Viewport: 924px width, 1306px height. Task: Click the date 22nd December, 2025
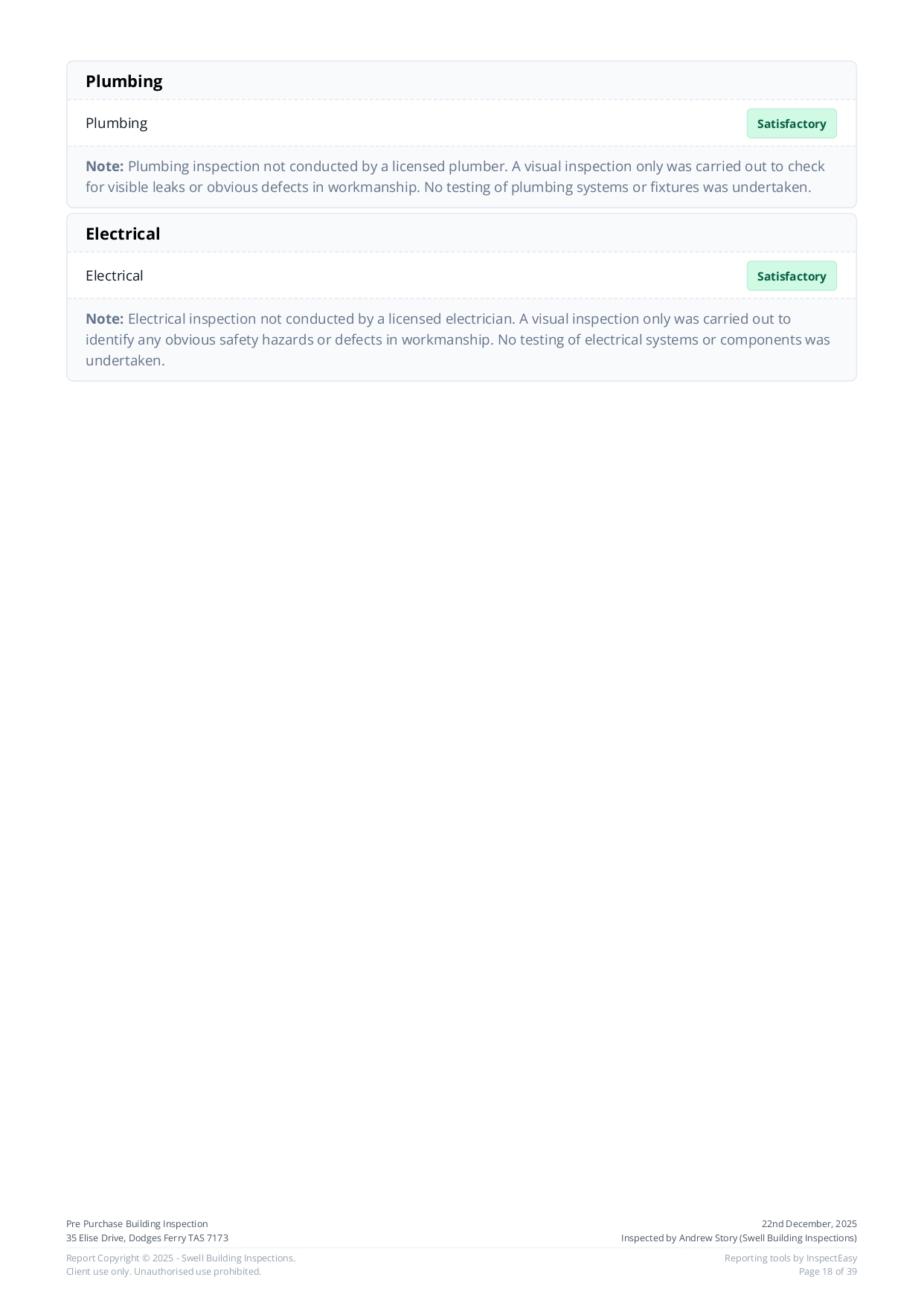click(809, 1223)
